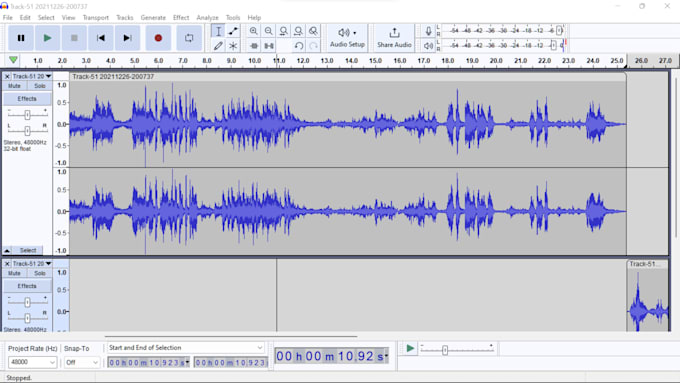Click the Share Audio button
The height and width of the screenshot is (383, 680).
[394, 38]
